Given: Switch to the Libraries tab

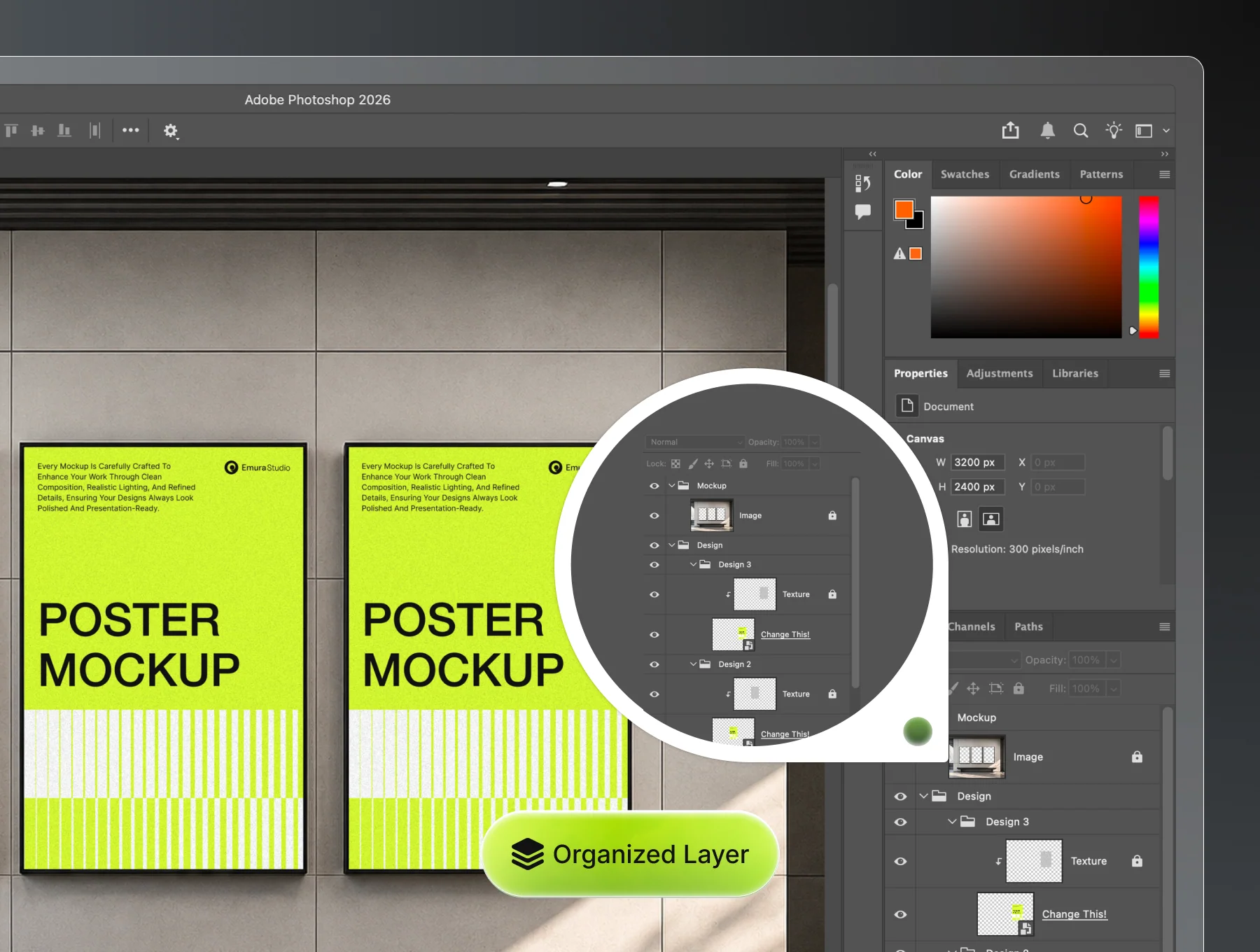Looking at the screenshot, I should pos(1075,374).
